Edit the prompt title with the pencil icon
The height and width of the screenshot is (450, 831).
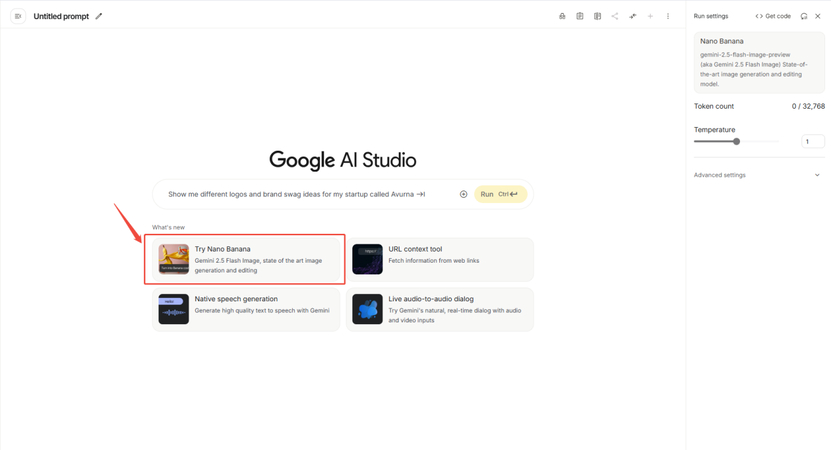(99, 16)
